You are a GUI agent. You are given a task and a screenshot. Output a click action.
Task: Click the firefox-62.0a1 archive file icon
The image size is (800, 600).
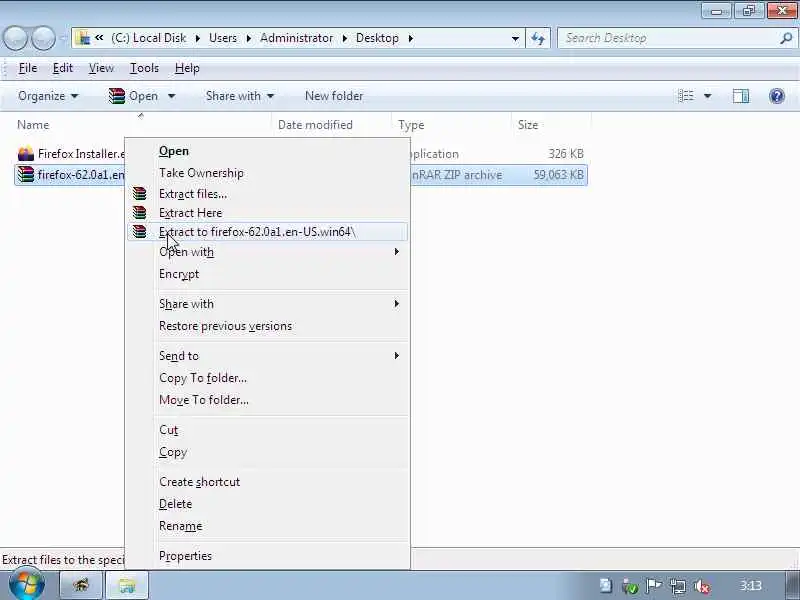pyautogui.click(x=26, y=174)
